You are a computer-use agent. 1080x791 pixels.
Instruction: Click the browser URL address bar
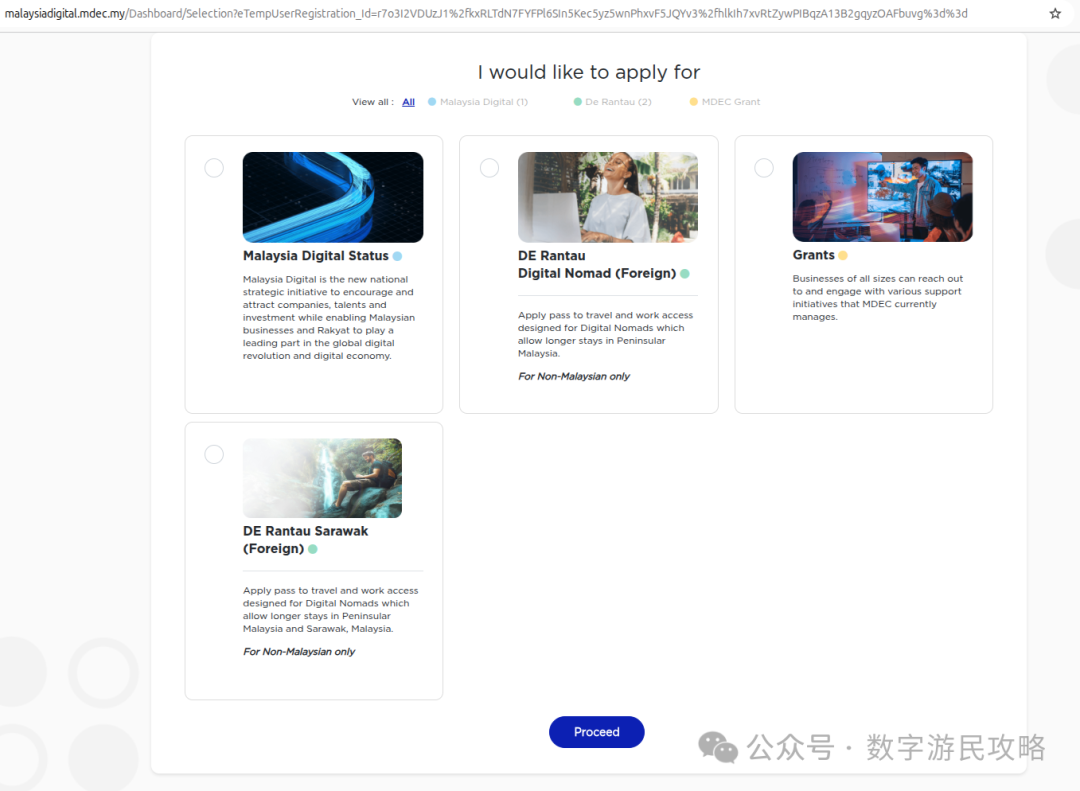(486, 14)
